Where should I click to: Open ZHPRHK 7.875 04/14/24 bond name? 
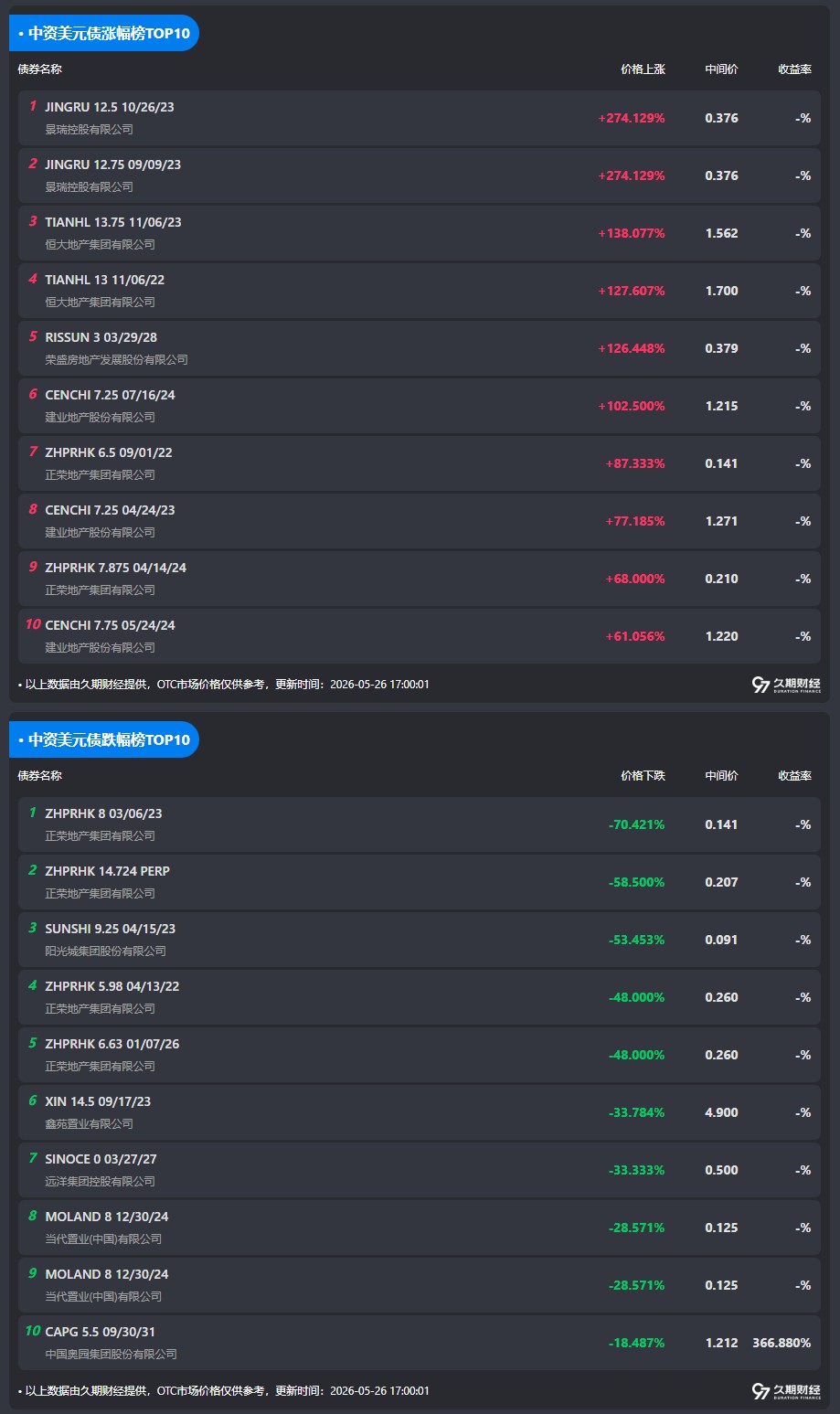click(x=116, y=568)
